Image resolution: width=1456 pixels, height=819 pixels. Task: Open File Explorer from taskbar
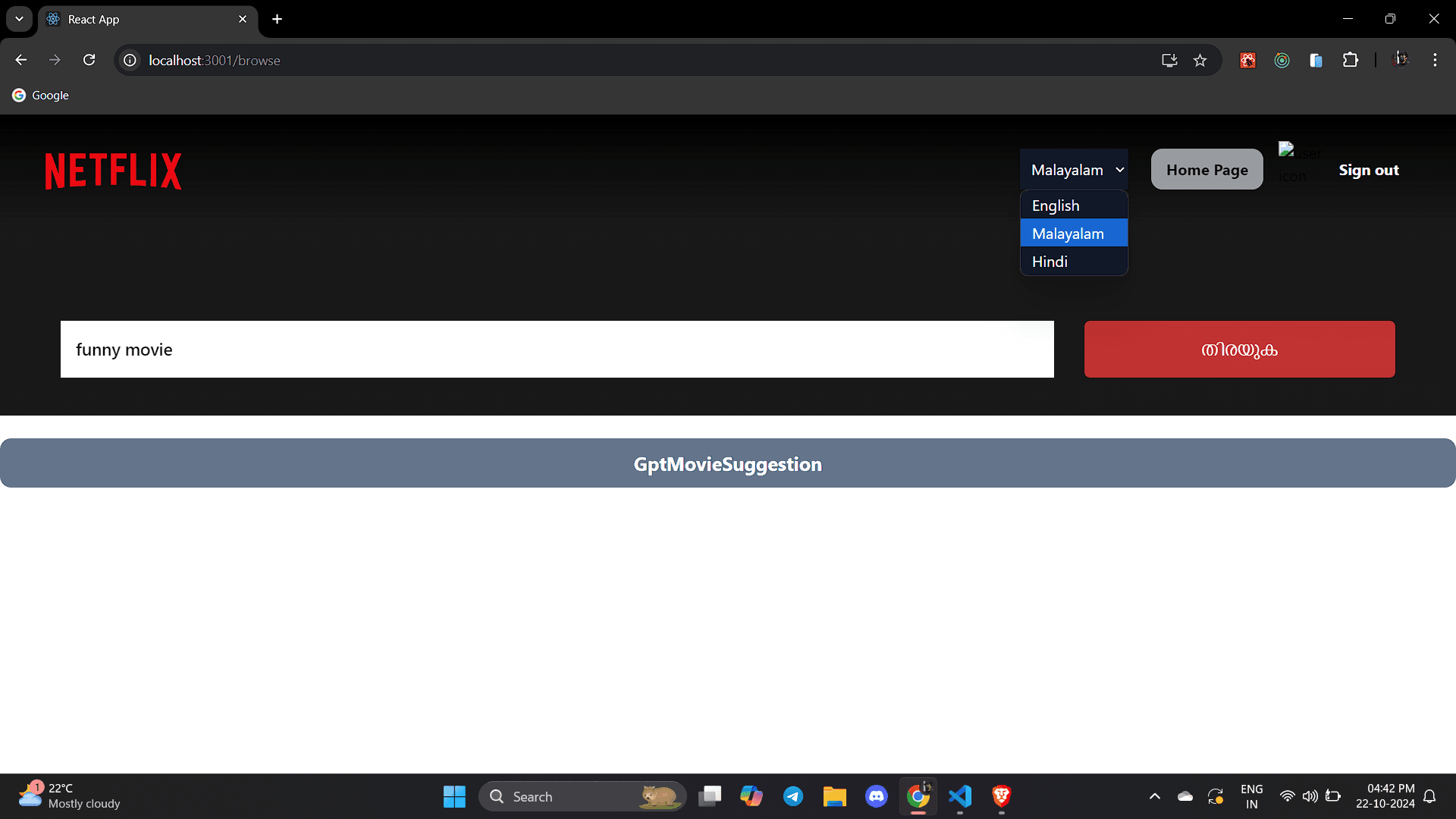coord(835,796)
